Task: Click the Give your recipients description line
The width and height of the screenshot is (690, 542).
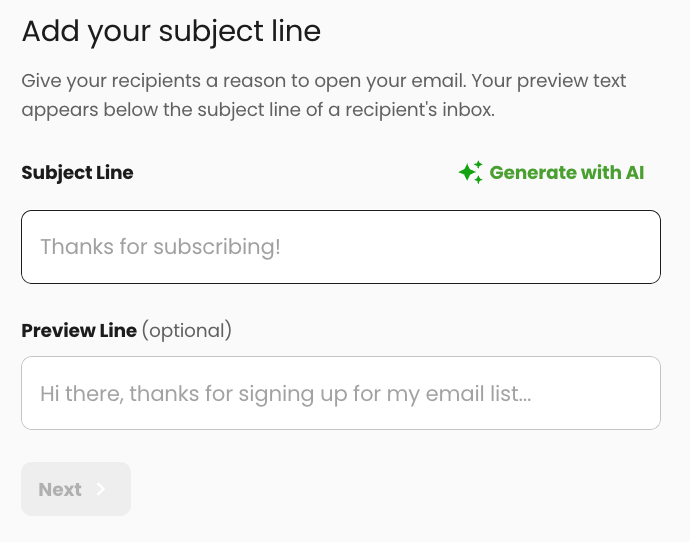Action: [323, 81]
